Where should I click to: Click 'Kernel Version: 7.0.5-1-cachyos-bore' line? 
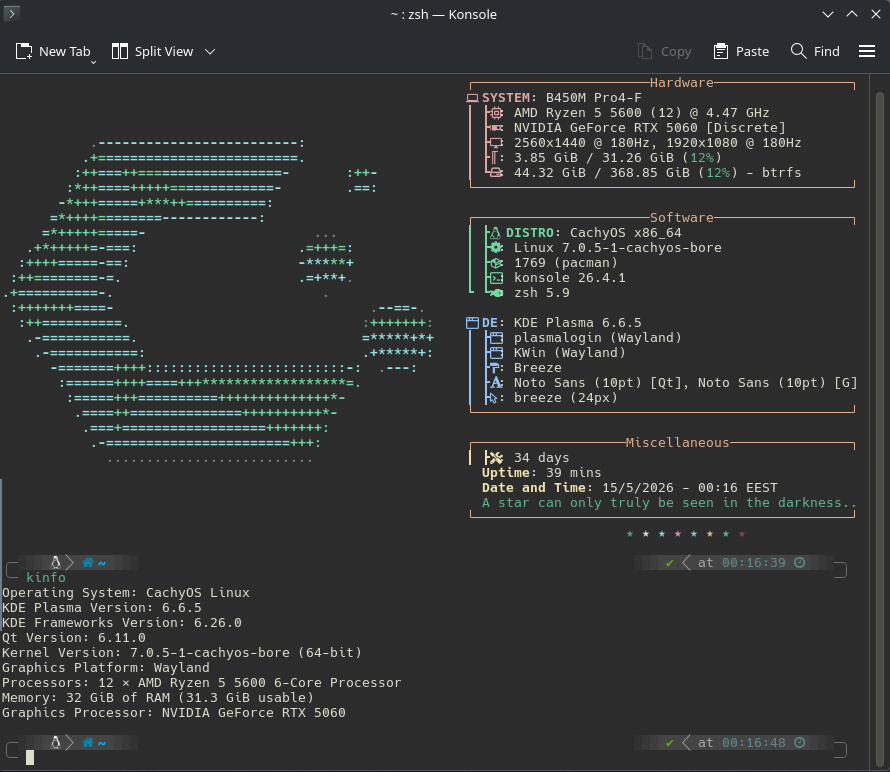182,653
